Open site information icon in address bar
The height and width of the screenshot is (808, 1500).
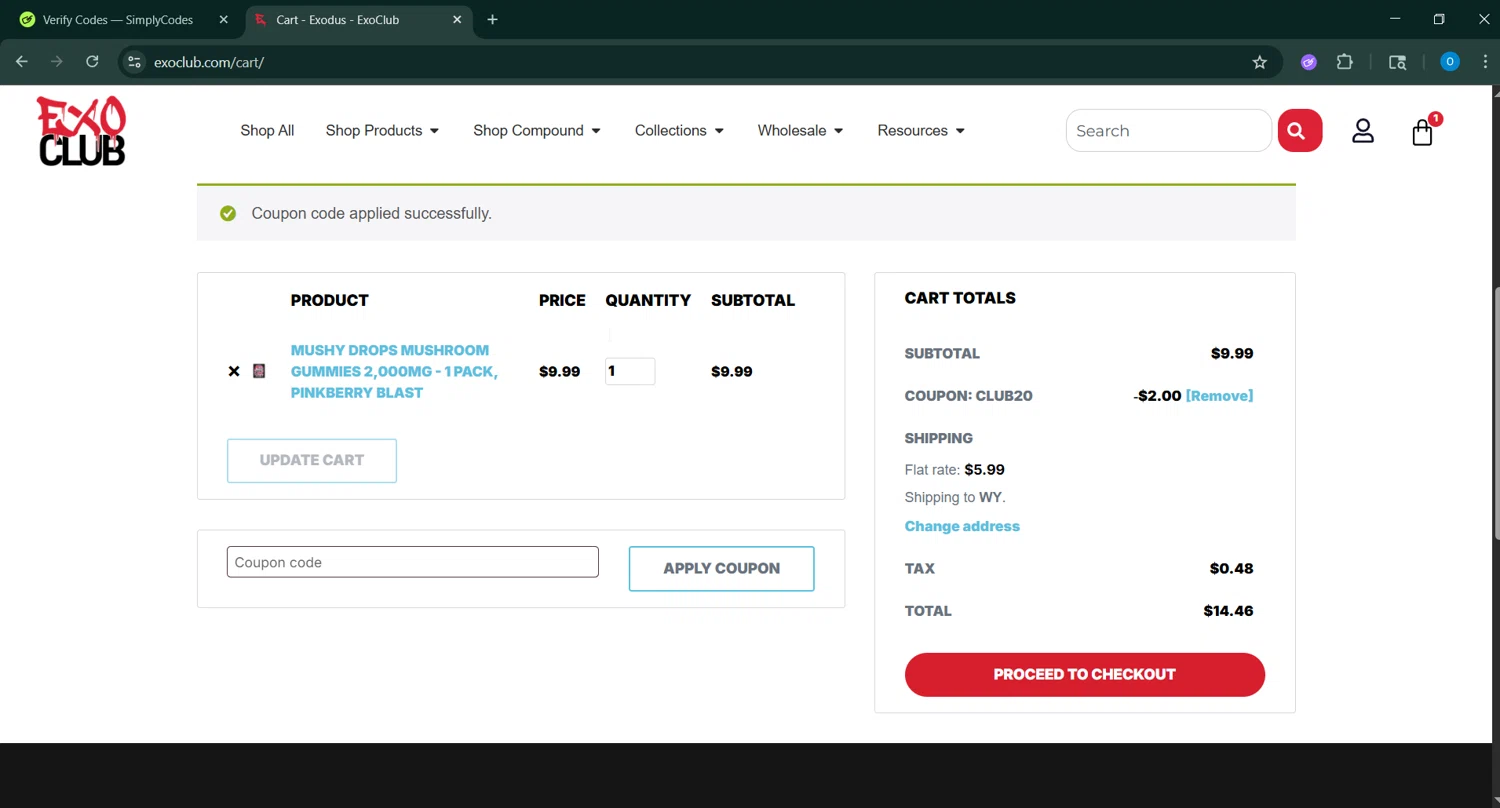point(135,62)
